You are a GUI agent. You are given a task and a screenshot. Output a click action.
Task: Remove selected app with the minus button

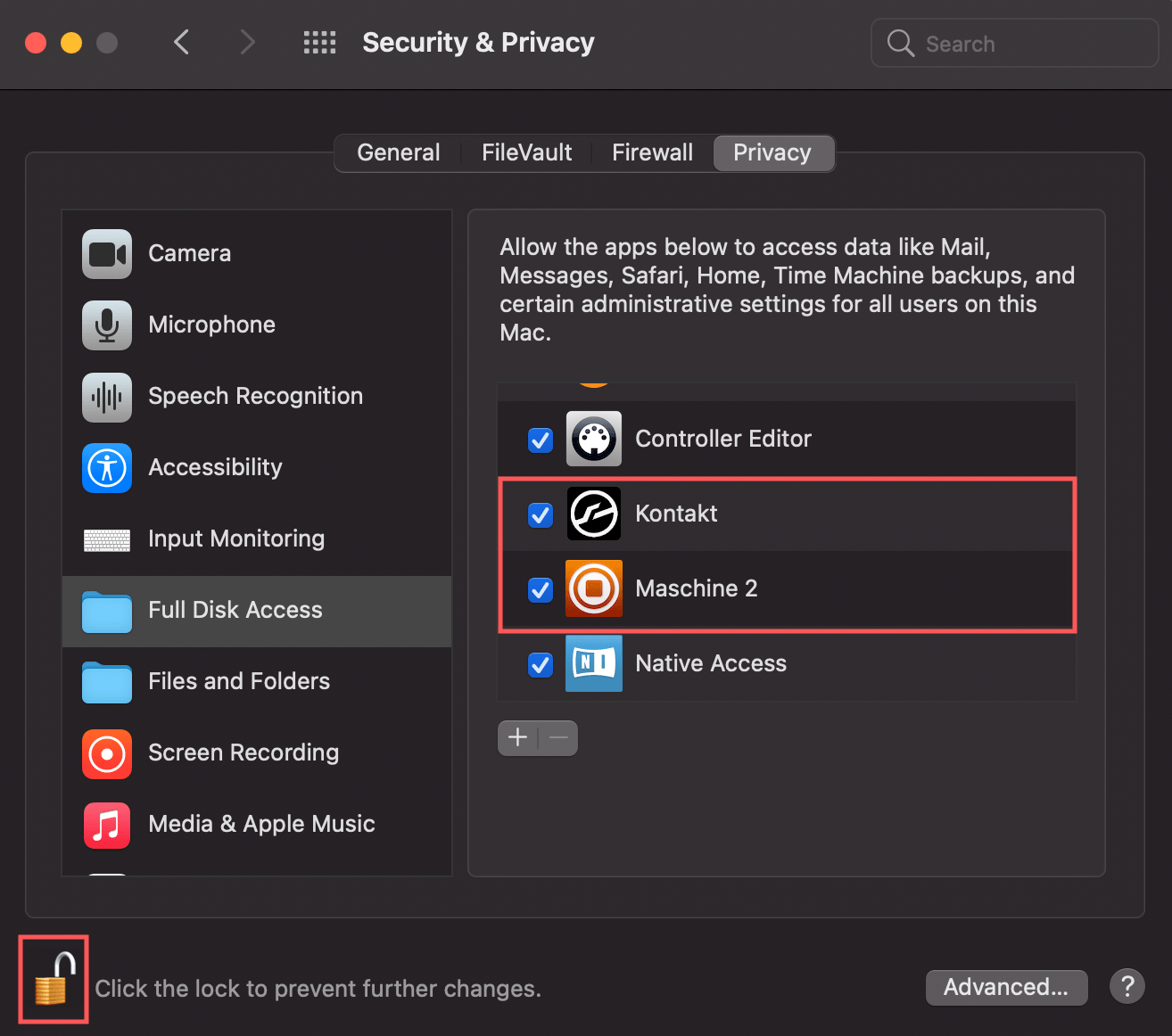[x=559, y=737]
